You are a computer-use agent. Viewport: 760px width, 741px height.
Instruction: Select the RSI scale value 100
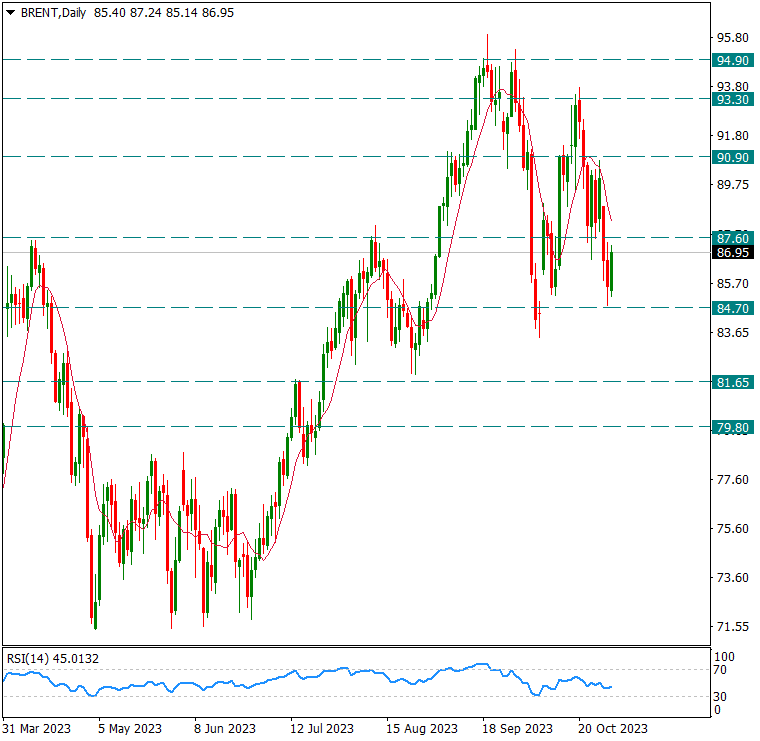pyautogui.click(x=725, y=657)
